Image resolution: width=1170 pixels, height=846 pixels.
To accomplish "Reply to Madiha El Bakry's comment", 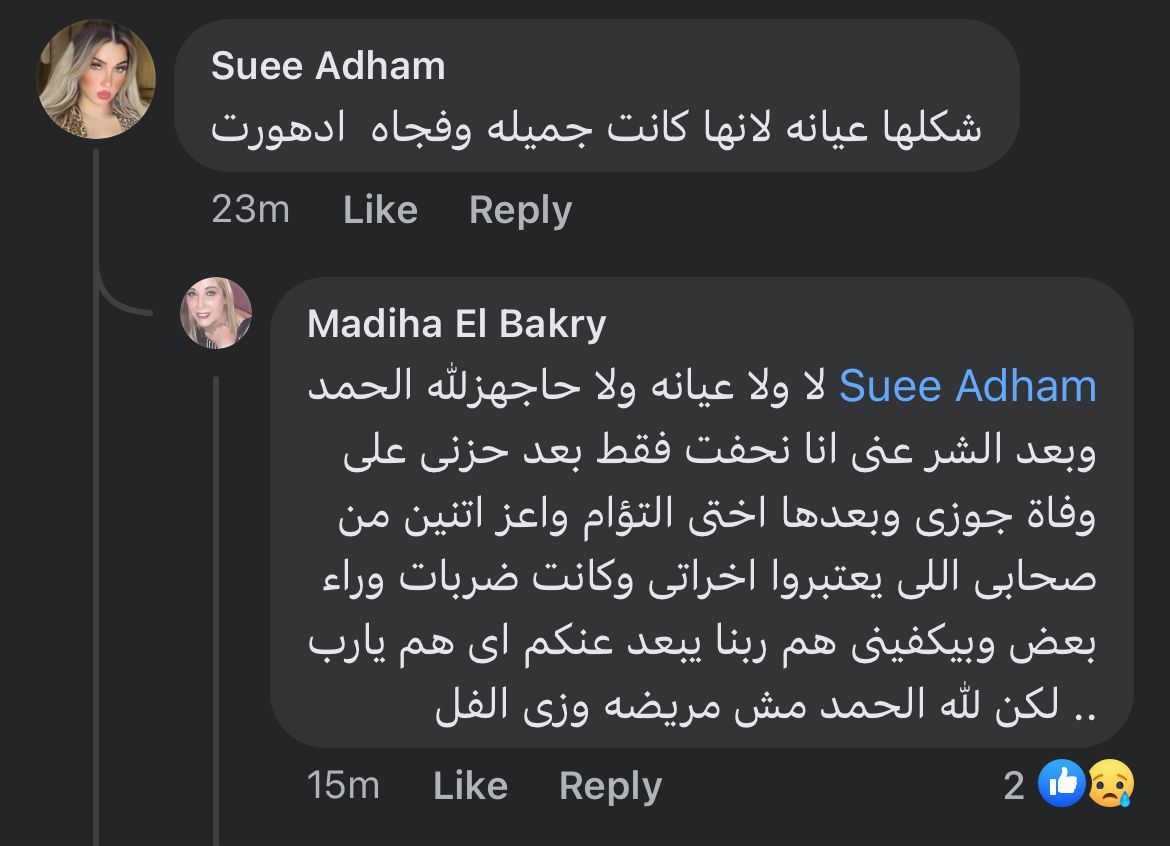I will pos(610,786).
